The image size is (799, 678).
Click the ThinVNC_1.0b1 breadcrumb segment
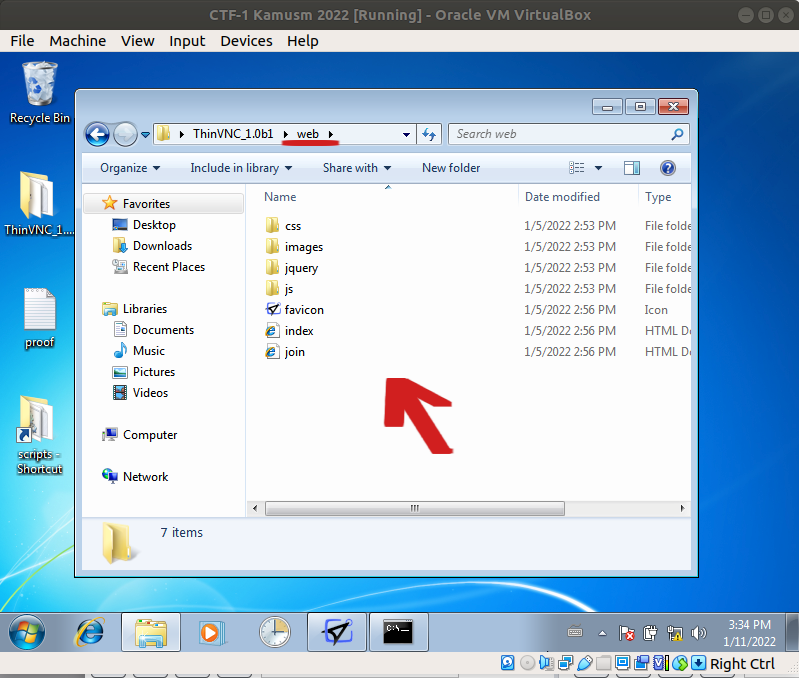pyautogui.click(x=233, y=134)
